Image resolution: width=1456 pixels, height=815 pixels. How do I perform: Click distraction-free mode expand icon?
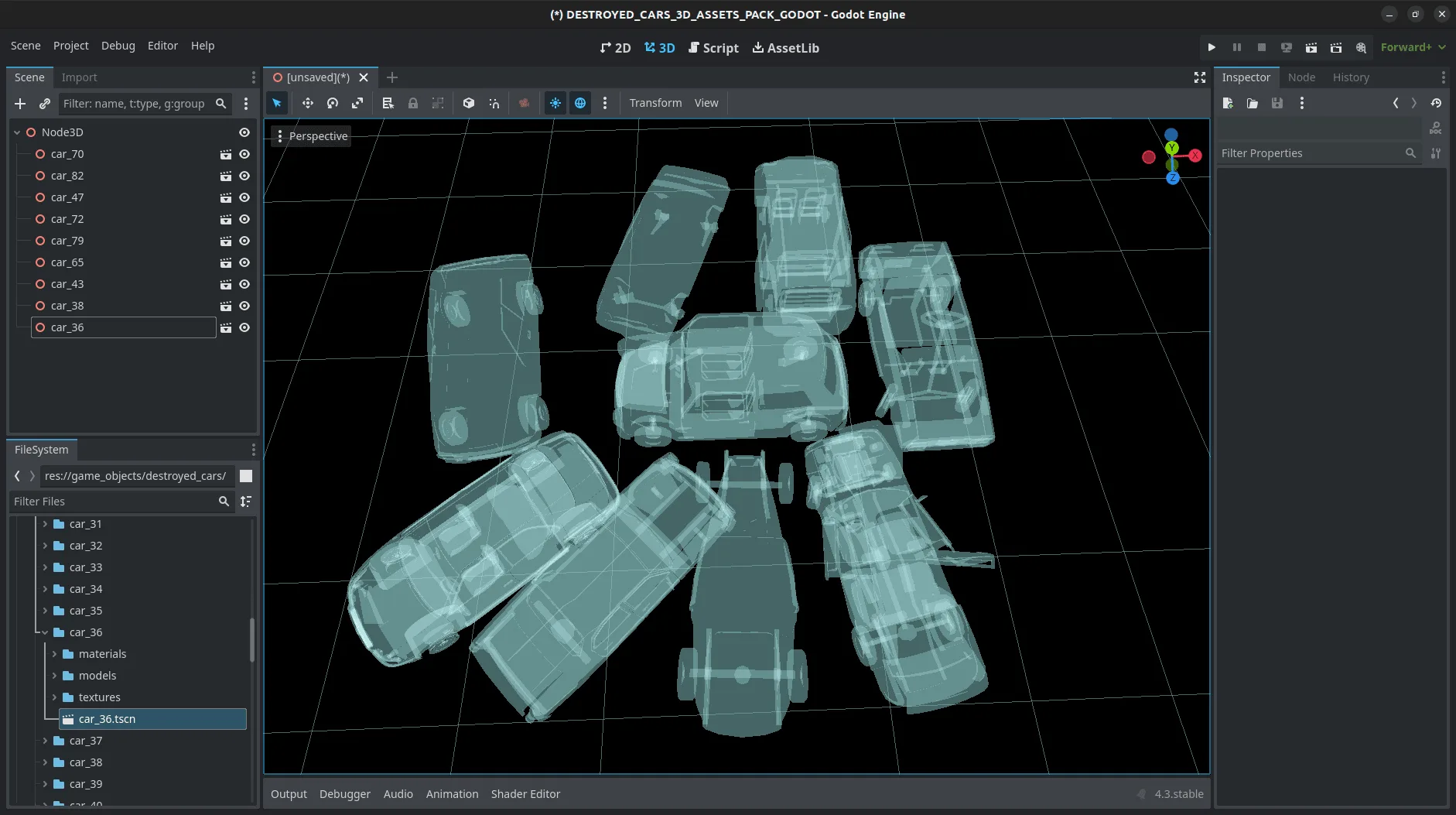coord(1199,77)
